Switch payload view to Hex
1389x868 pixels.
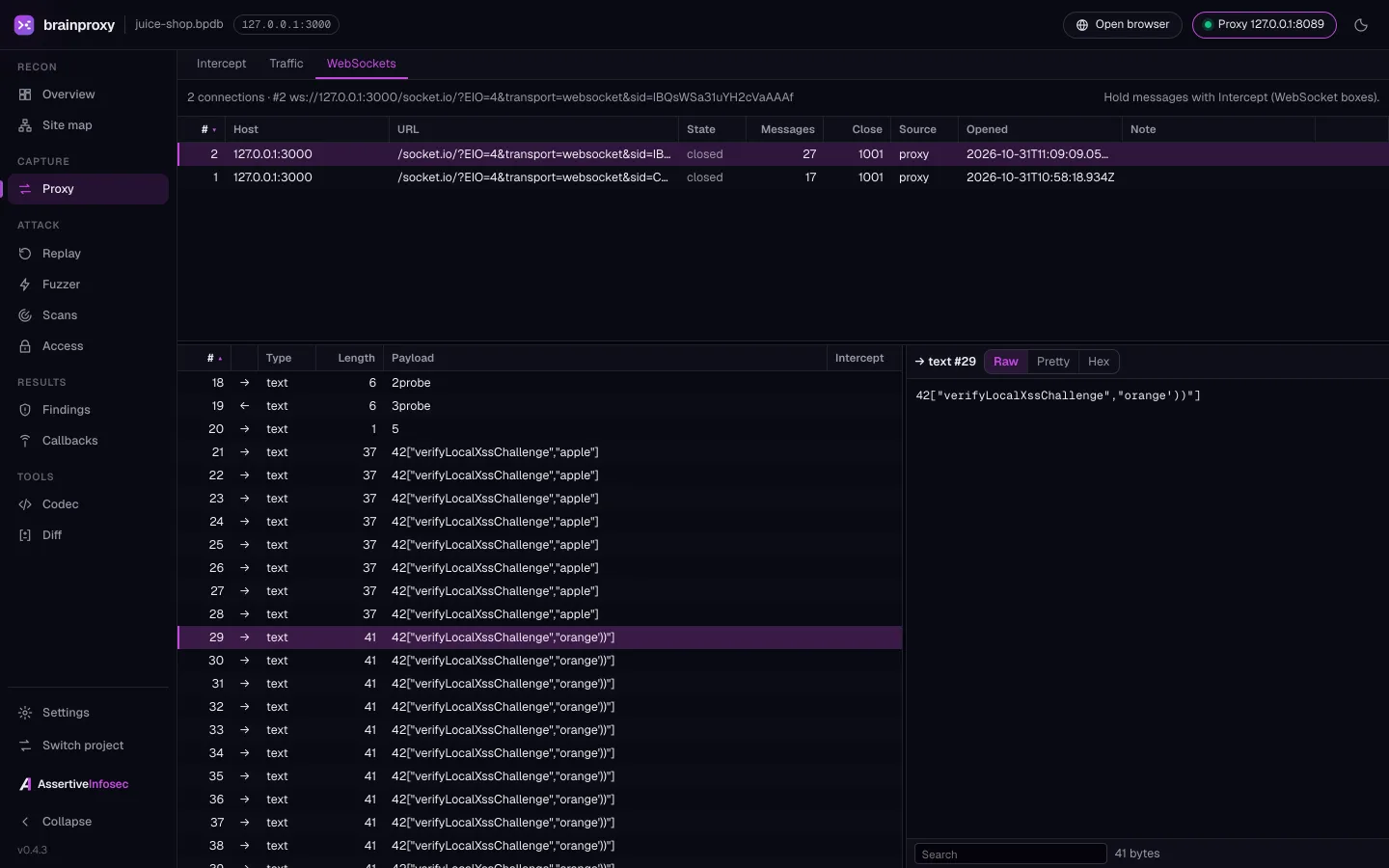click(x=1098, y=362)
